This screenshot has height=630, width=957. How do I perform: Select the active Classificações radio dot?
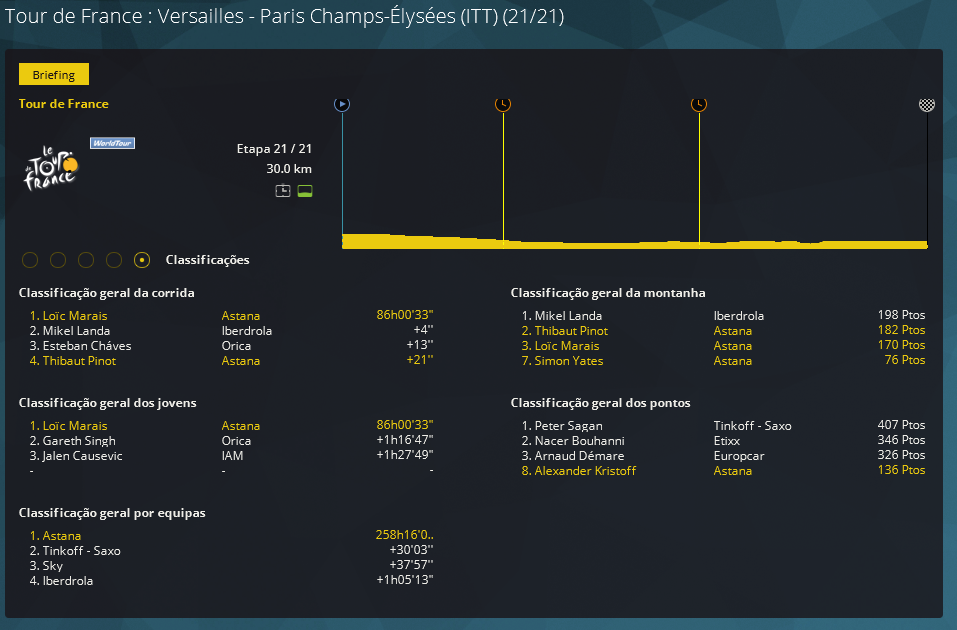pyautogui.click(x=142, y=260)
